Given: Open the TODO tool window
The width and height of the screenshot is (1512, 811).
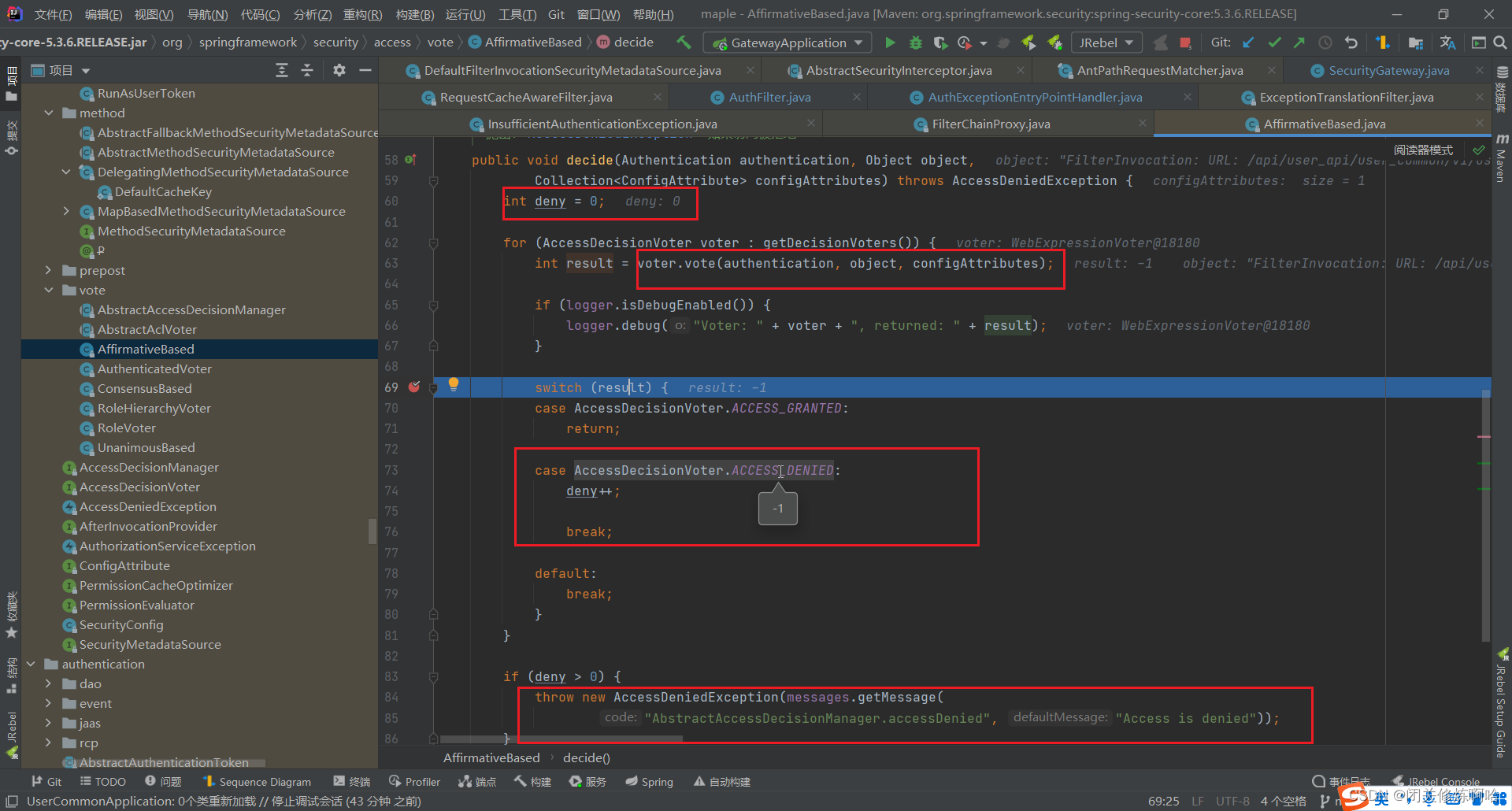Looking at the screenshot, I should click(103, 782).
